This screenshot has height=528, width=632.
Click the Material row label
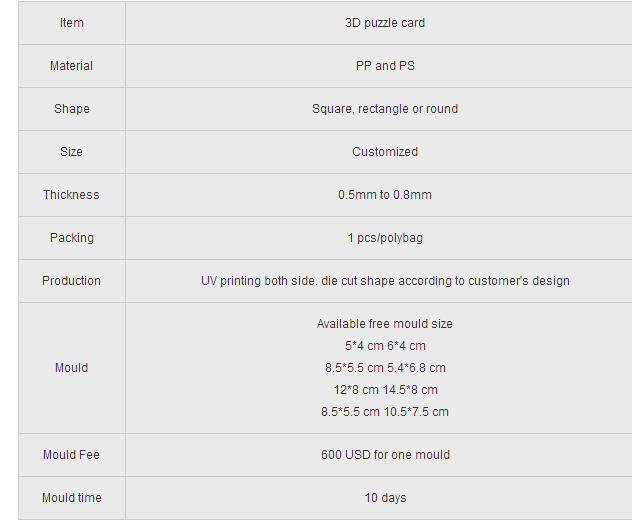click(x=72, y=66)
